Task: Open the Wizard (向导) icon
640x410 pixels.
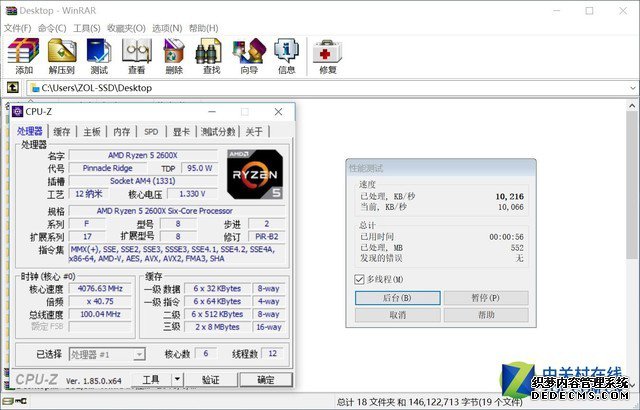Action: pyautogui.click(x=249, y=56)
